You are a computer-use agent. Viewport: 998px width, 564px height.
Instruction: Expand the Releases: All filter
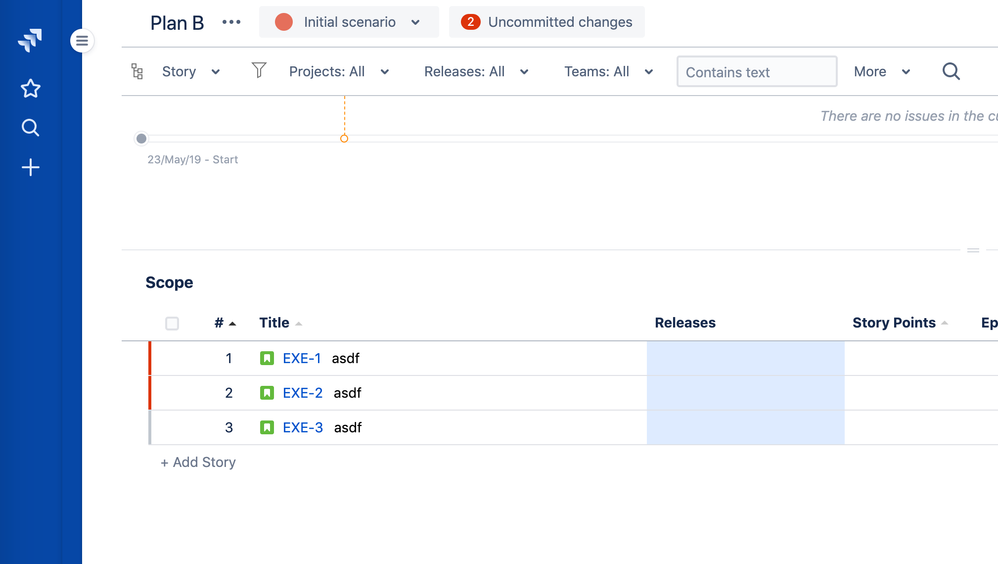tap(476, 71)
